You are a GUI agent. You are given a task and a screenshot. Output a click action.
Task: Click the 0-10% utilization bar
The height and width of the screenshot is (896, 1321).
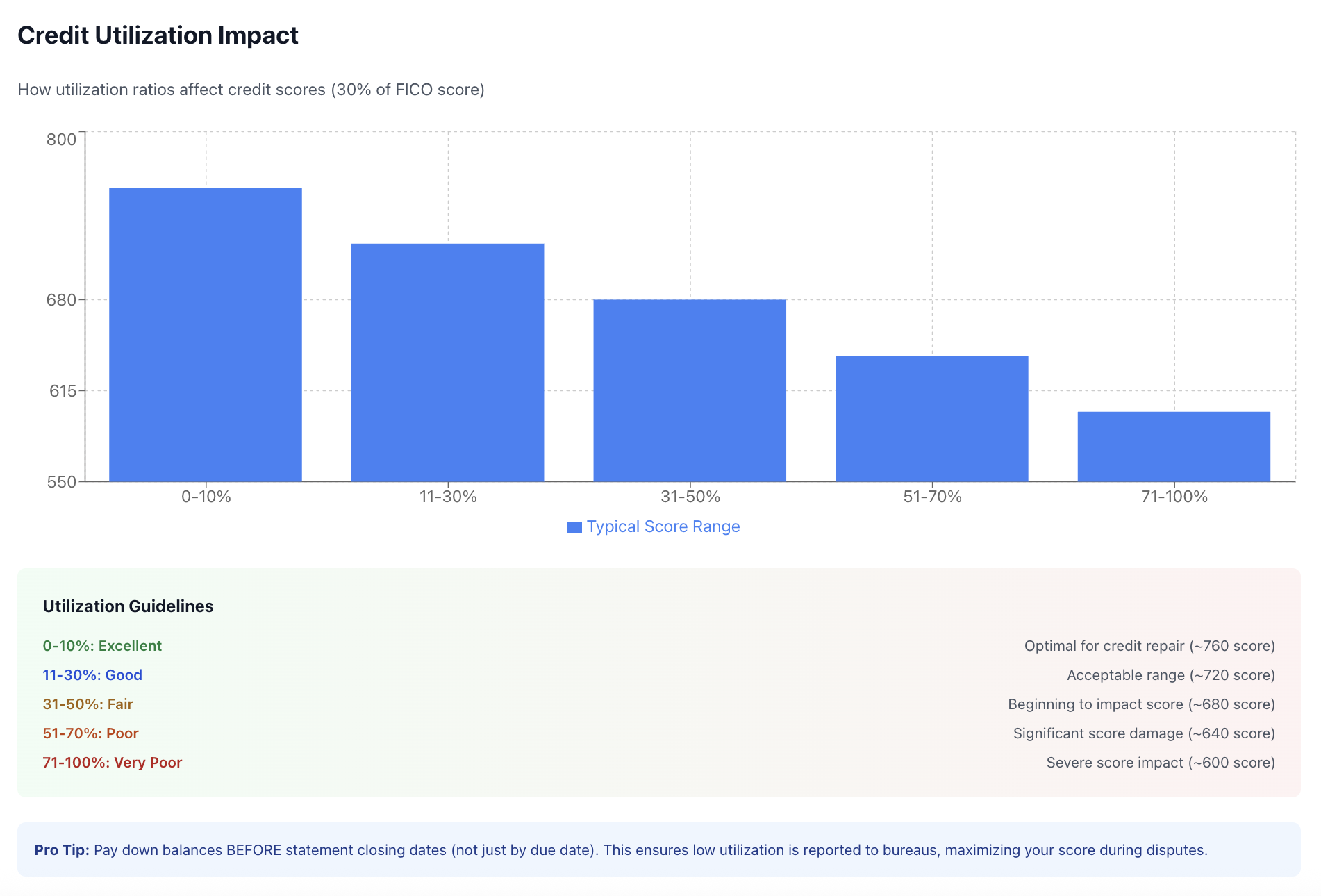206,334
